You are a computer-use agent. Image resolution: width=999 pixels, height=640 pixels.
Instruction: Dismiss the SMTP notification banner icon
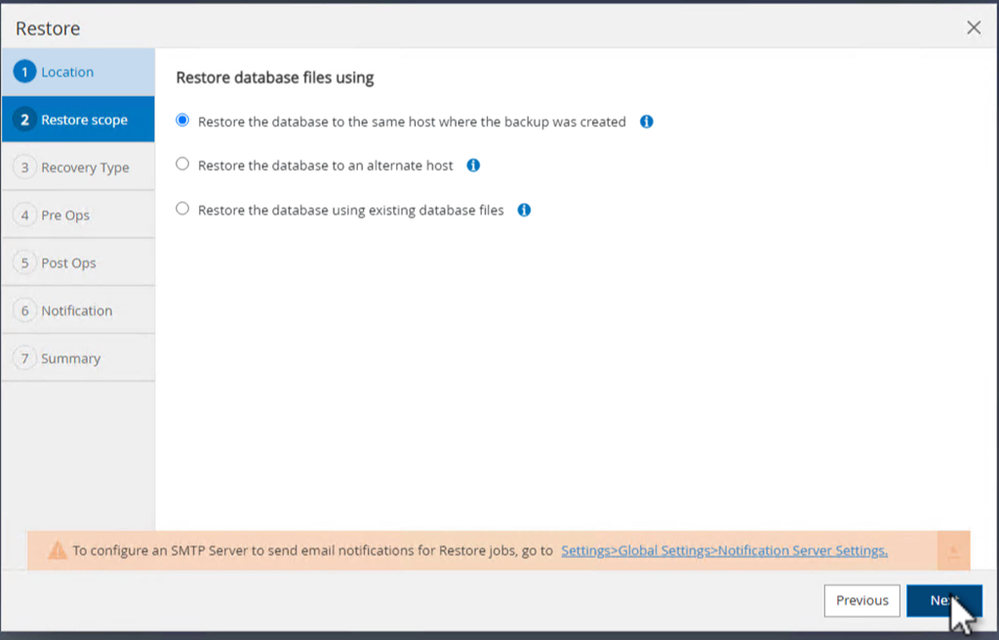coord(953,550)
